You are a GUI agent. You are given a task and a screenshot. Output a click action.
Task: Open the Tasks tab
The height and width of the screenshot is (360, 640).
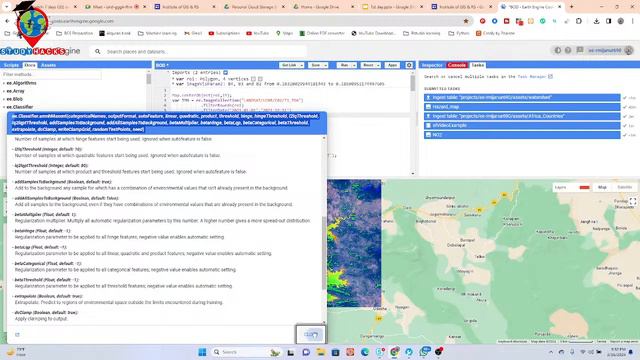(478, 65)
